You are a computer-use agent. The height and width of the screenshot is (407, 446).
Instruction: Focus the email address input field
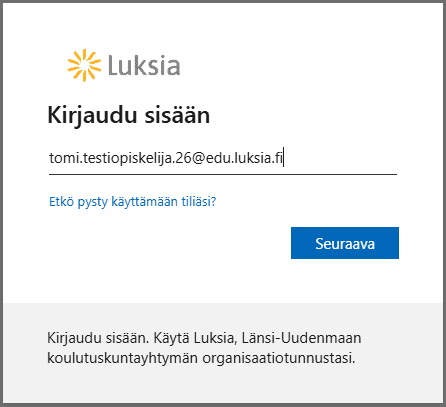[x=223, y=158]
